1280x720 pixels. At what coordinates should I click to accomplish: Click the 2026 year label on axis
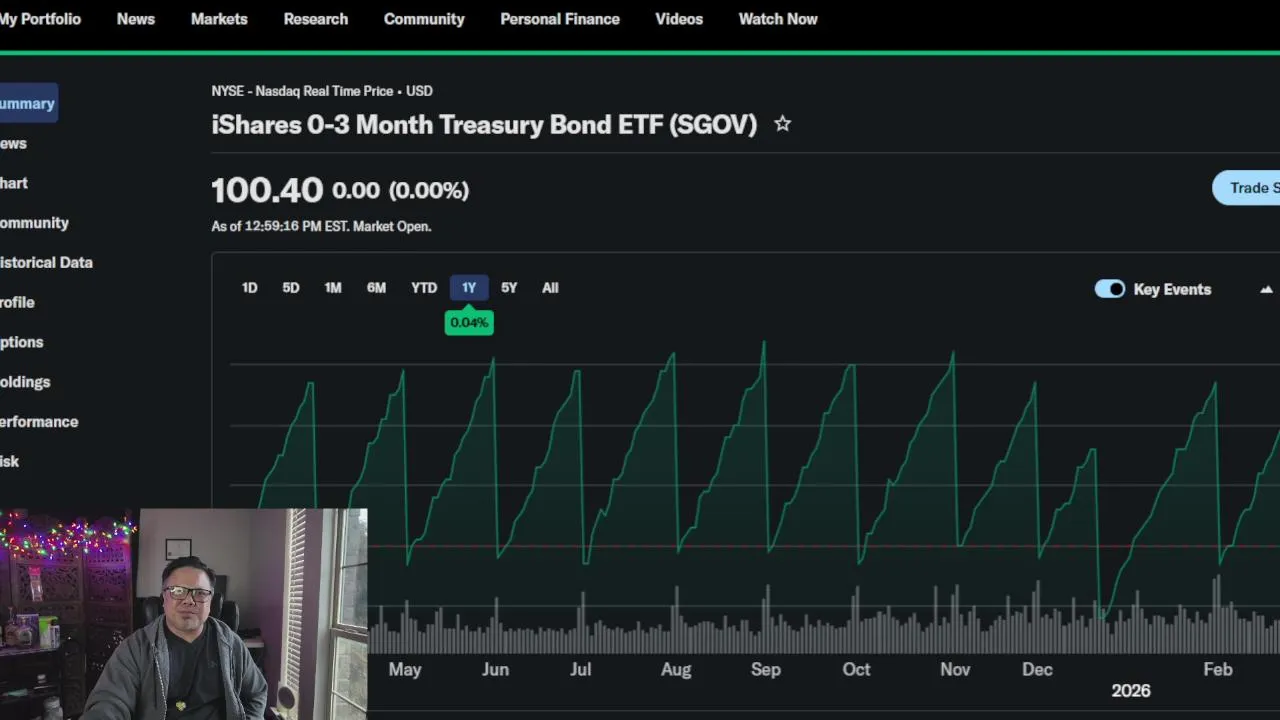pos(1131,691)
